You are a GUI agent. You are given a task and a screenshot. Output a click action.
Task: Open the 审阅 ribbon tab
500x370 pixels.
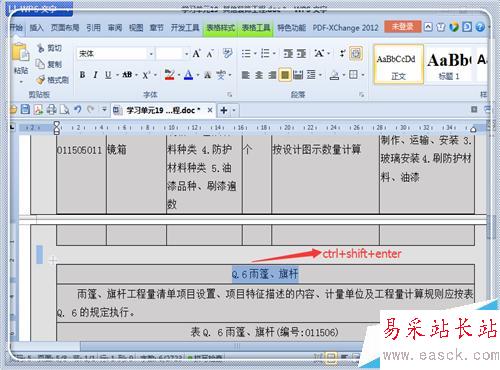click(x=115, y=28)
